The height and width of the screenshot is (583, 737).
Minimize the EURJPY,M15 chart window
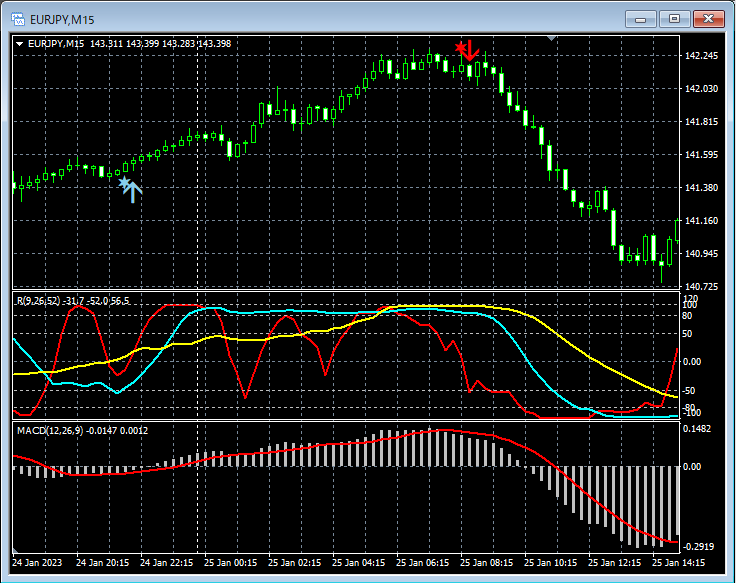click(x=640, y=19)
